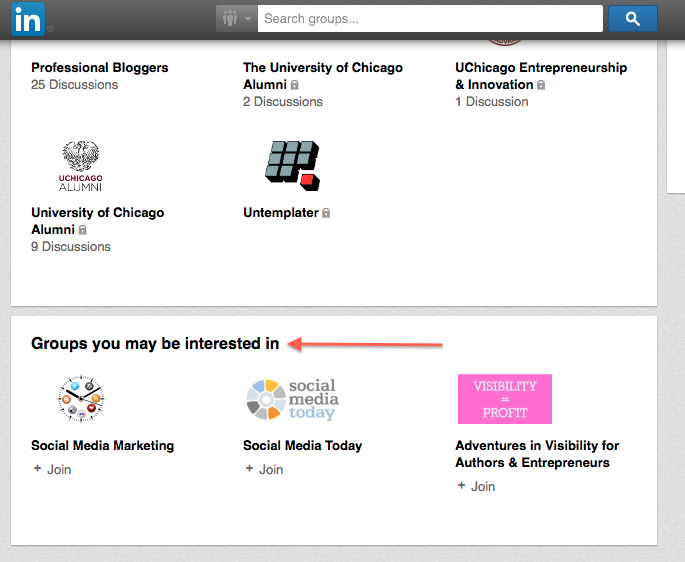This screenshot has width=685, height=562.
Task: Open the Professional Bloggers group
Action: tap(100, 68)
